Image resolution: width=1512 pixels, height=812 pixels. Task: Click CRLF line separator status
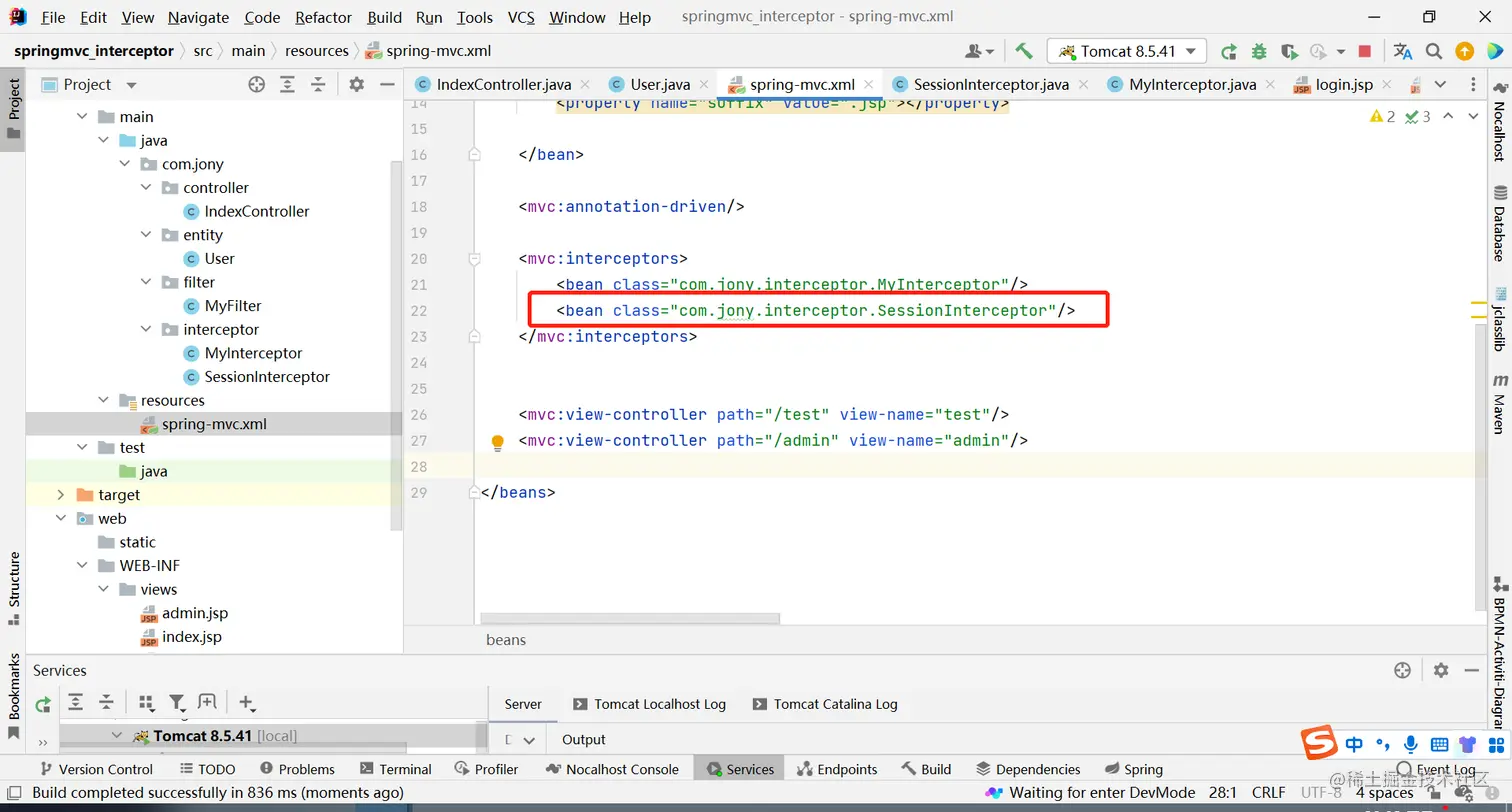(1268, 793)
